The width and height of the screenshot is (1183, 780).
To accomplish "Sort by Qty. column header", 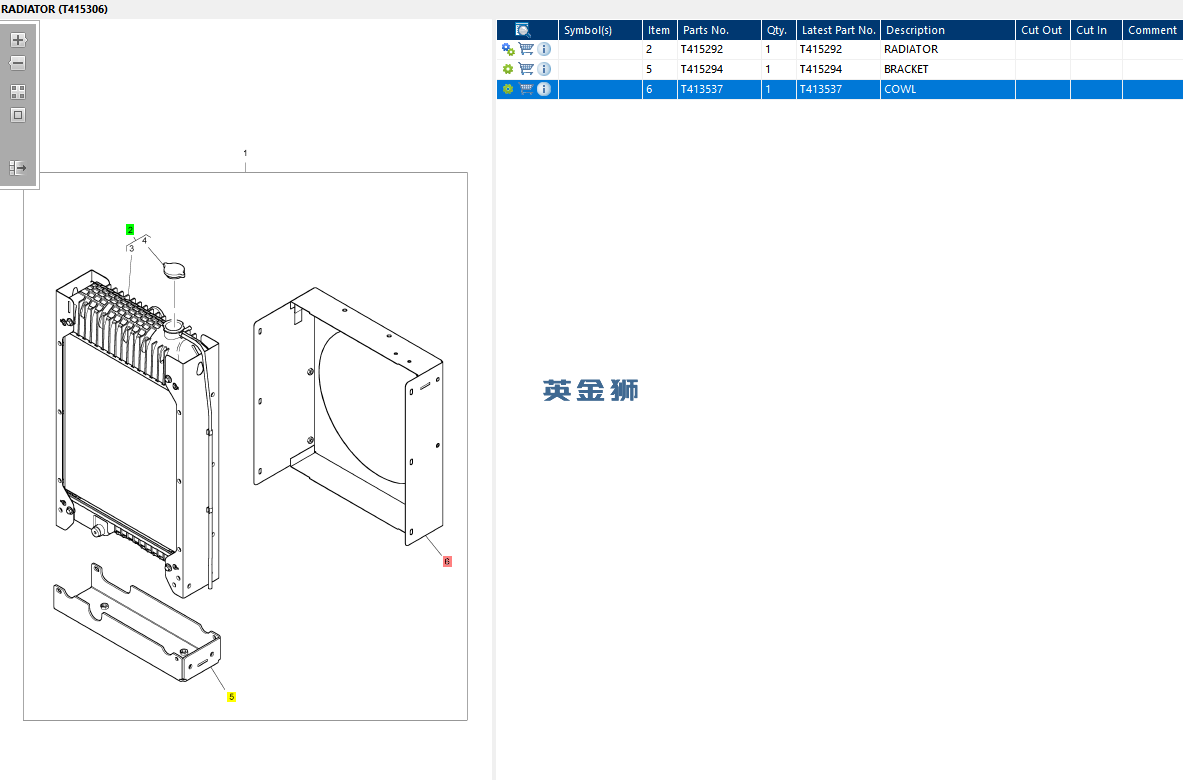I will pos(779,30).
